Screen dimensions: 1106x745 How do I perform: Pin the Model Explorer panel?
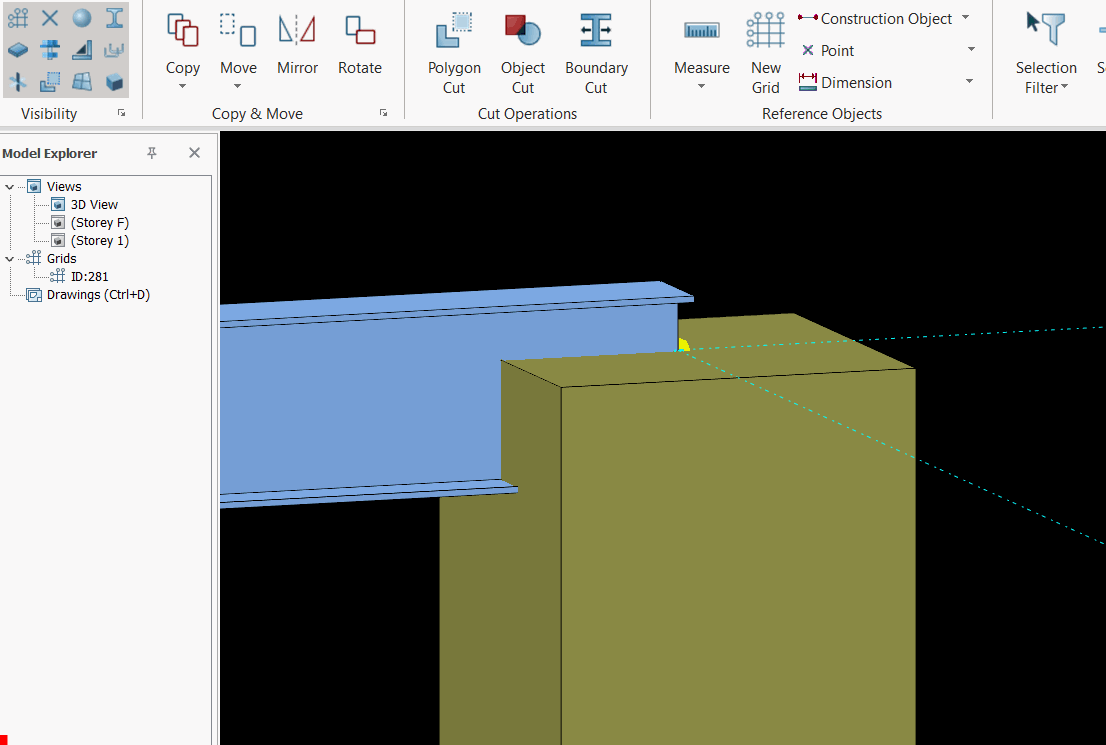point(152,153)
